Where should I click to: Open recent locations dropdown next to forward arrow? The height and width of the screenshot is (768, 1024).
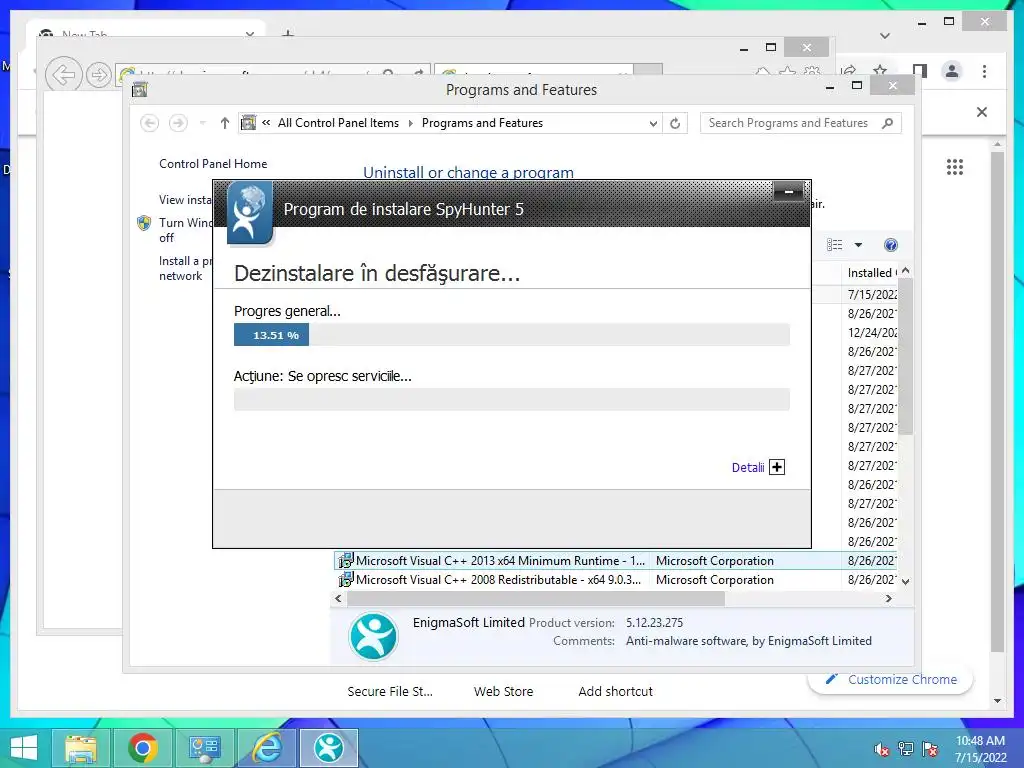202,123
